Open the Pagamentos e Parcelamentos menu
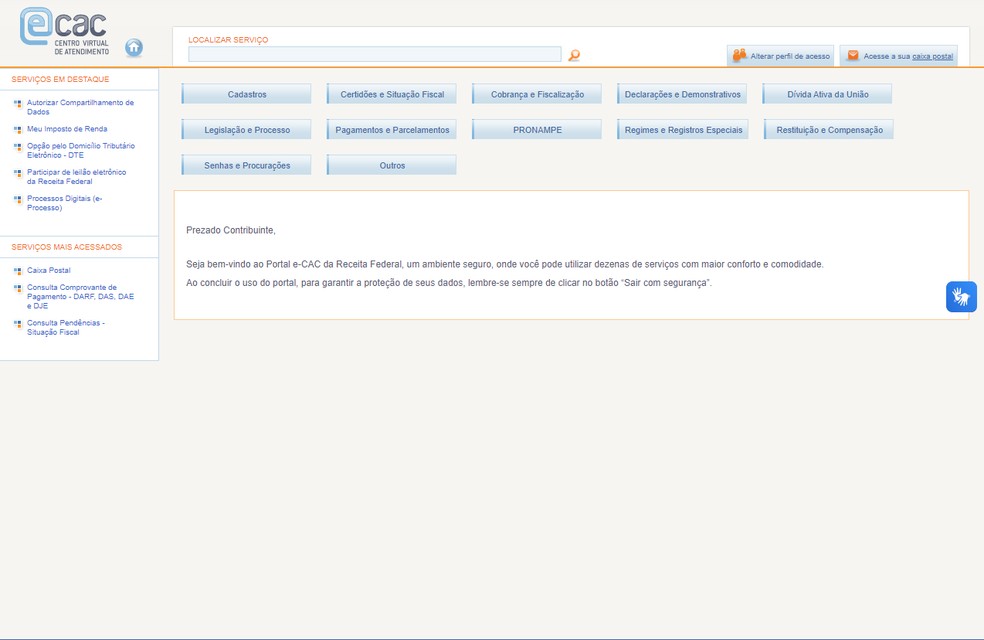Viewport: 984px width, 640px height. click(392, 130)
